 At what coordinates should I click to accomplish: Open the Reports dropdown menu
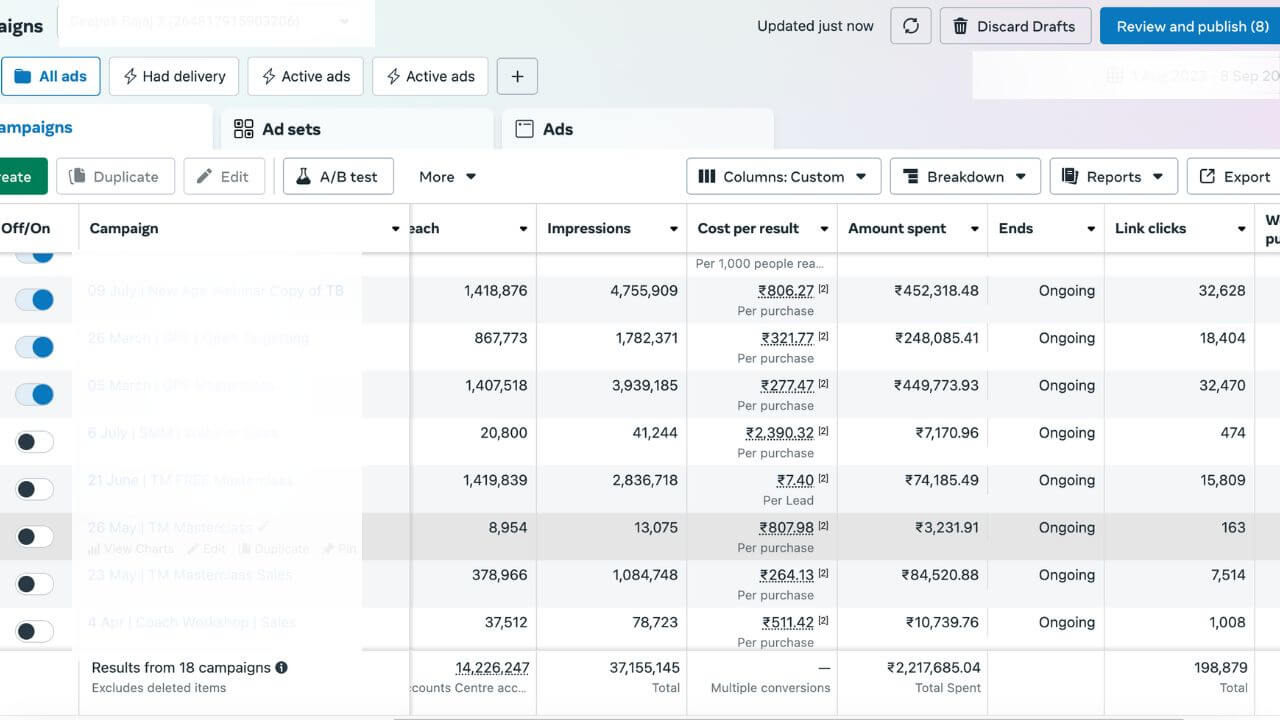[1112, 177]
